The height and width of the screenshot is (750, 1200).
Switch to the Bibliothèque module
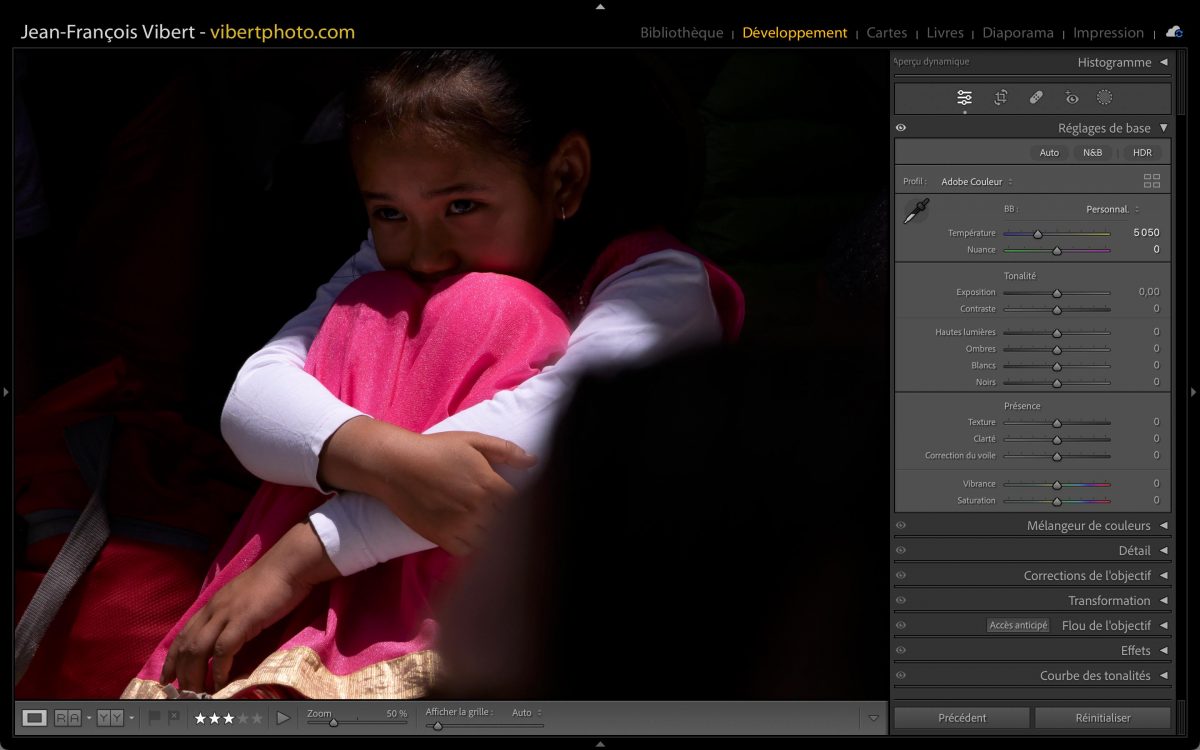point(681,33)
